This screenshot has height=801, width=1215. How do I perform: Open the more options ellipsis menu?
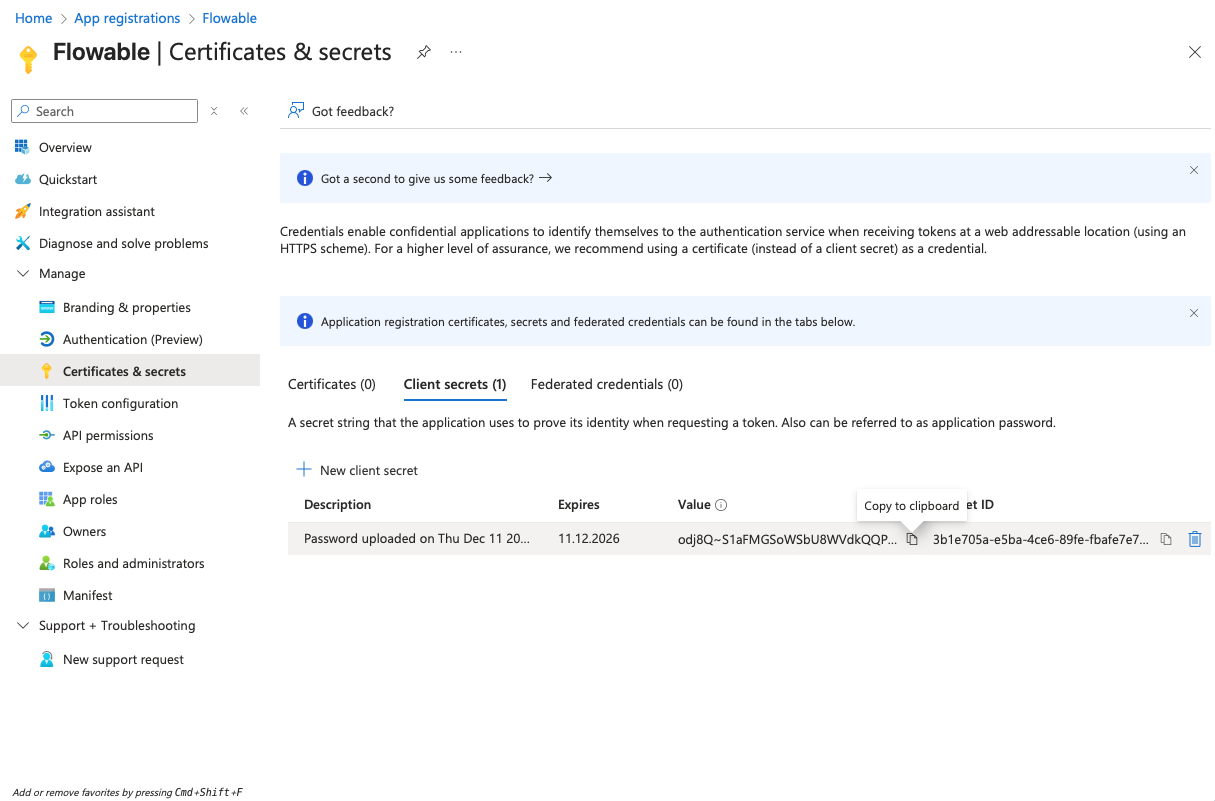pyautogui.click(x=456, y=52)
